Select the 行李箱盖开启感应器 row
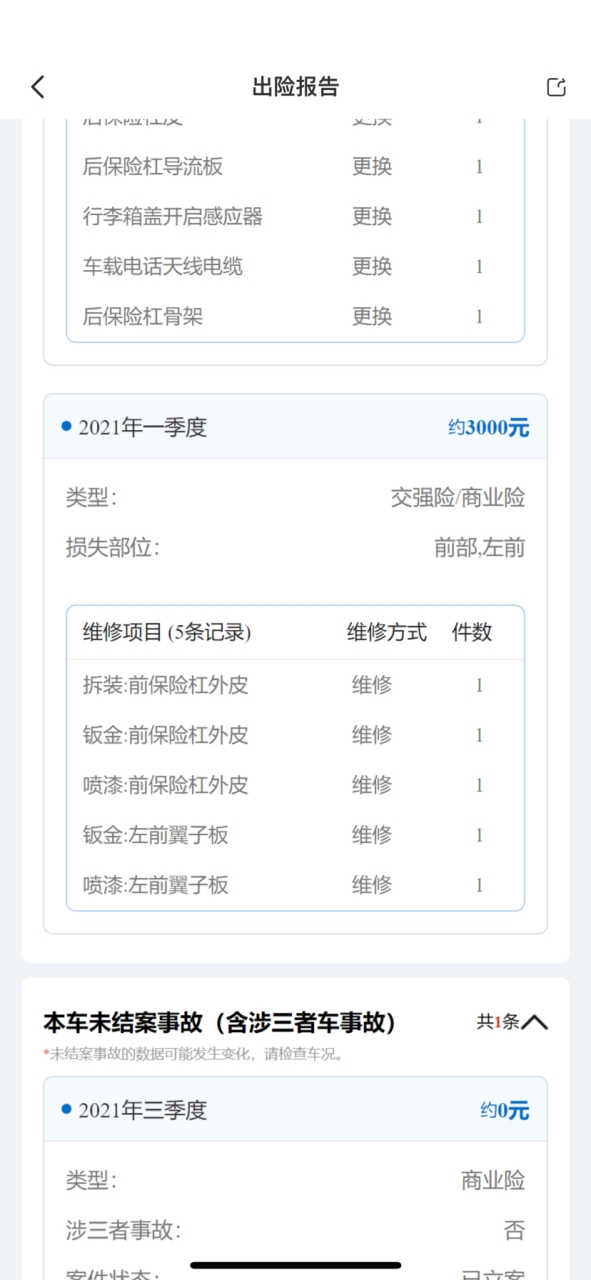The image size is (591, 1280). pyautogui.click(x=295, y=216)
